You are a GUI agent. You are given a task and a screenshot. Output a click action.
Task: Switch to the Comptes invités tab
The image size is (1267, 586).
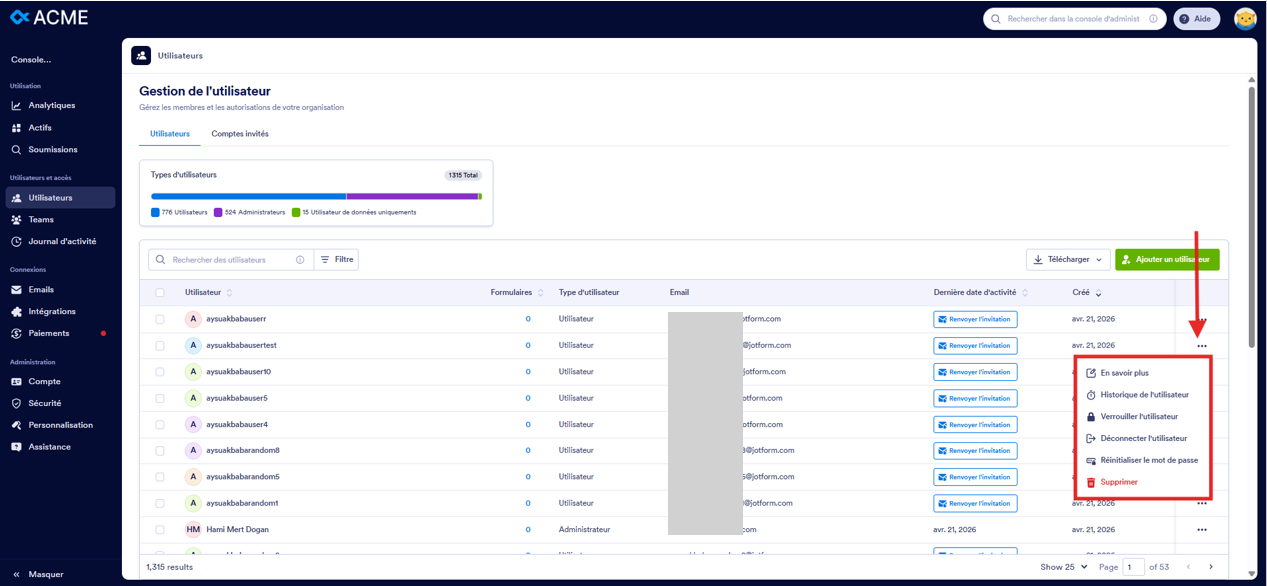[x=239, y=132]
